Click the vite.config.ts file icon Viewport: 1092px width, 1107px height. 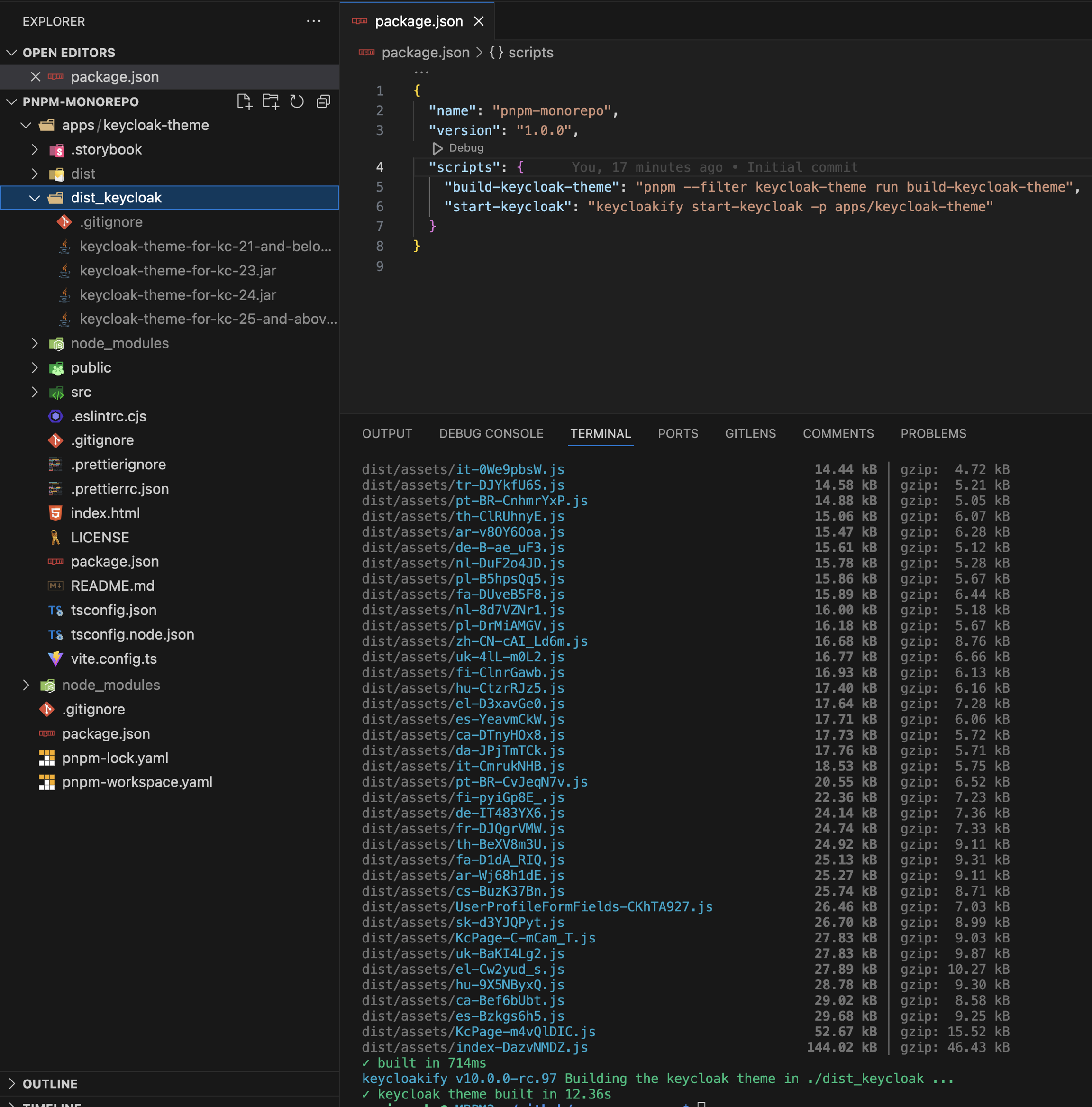point(55,659)
